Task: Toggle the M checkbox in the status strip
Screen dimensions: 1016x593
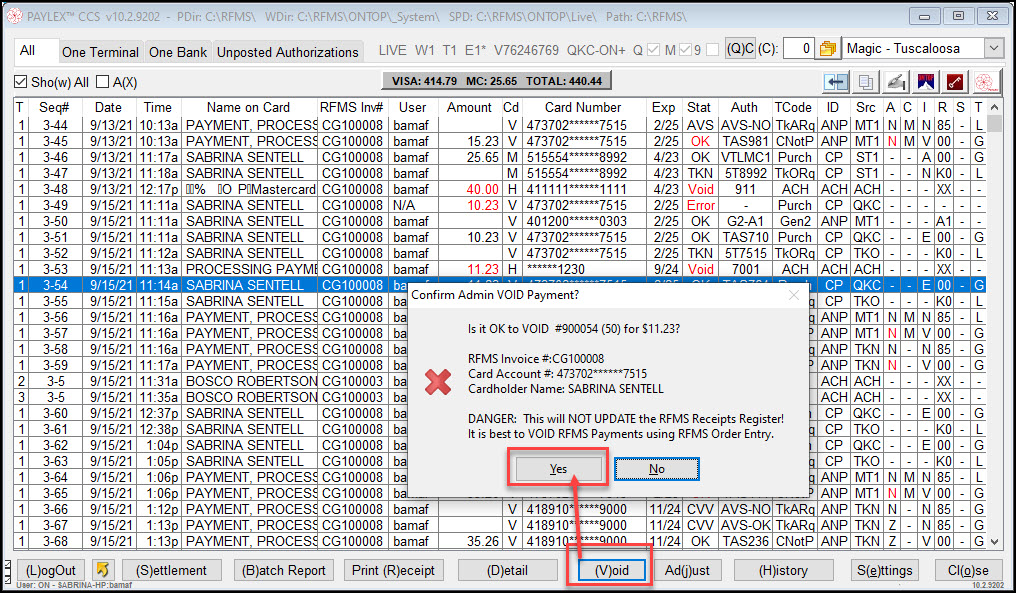Action: click(x=685, y=50)
